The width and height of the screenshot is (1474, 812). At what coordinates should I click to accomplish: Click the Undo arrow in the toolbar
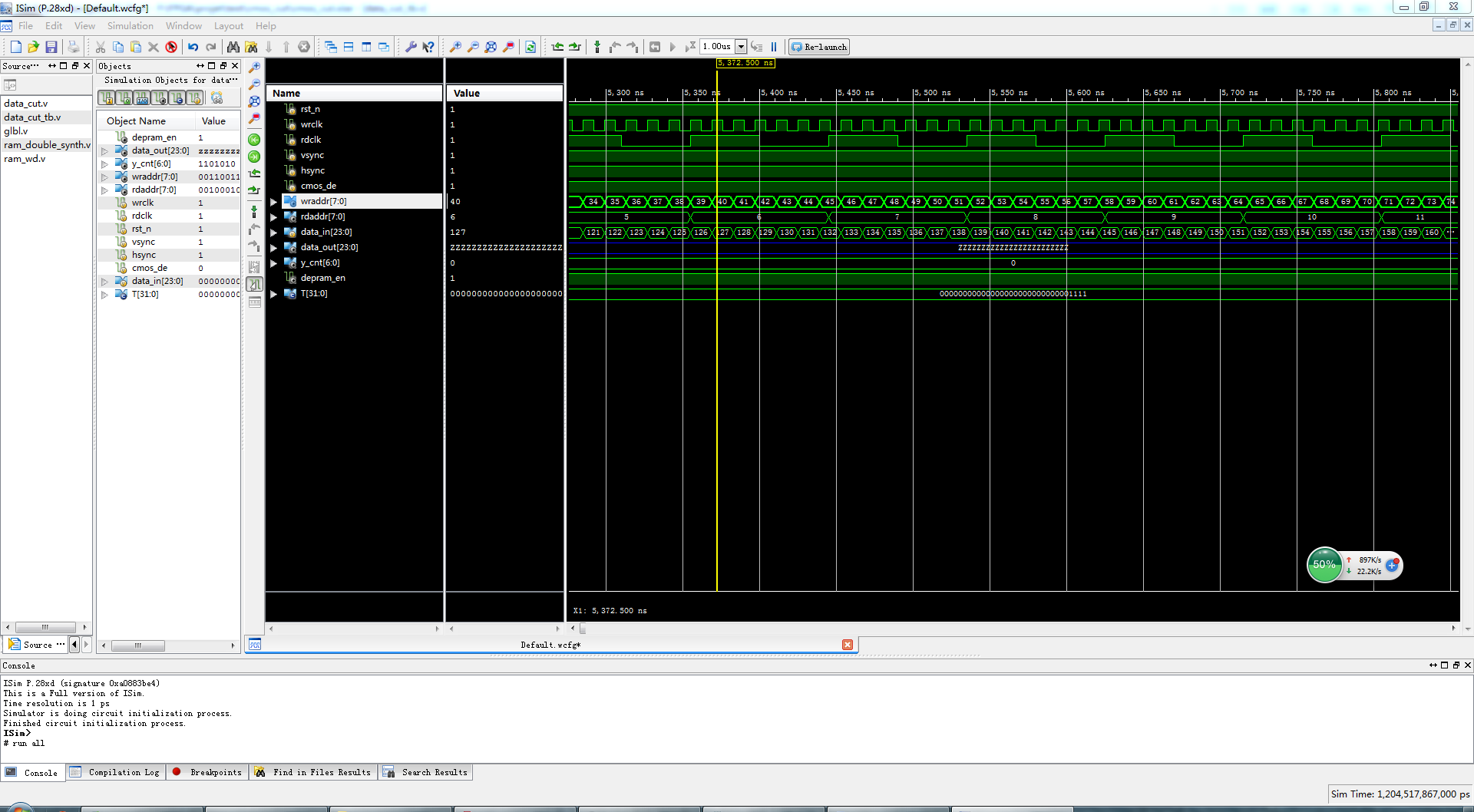pyautogui.click(x=193, y=47)
